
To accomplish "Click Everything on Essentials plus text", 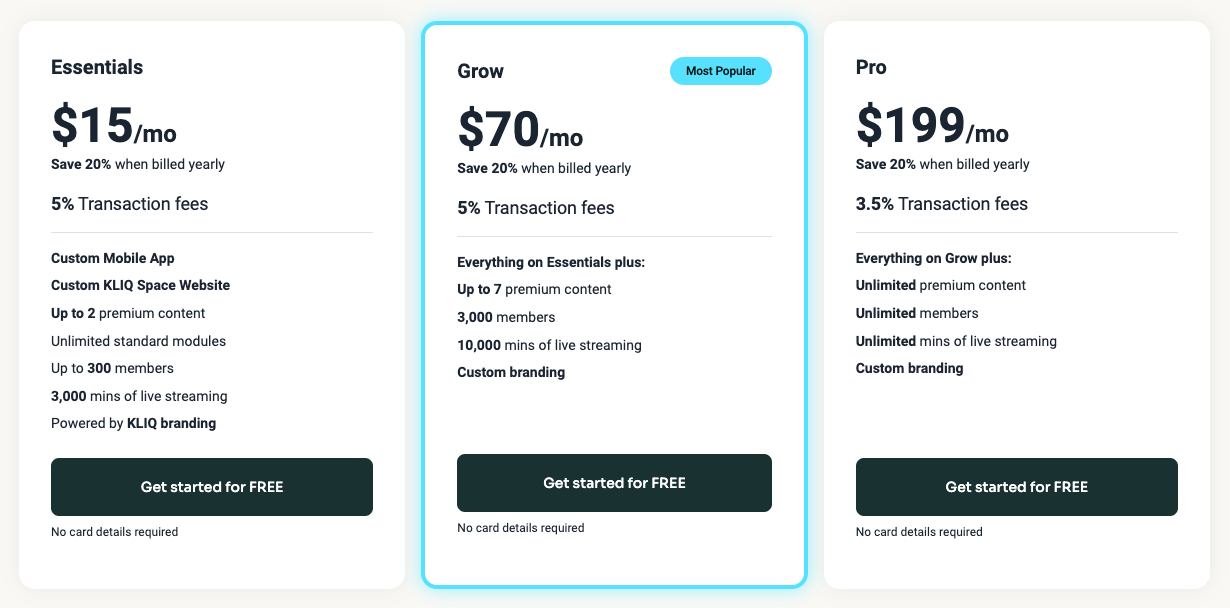I will click(x=551, y=262).
